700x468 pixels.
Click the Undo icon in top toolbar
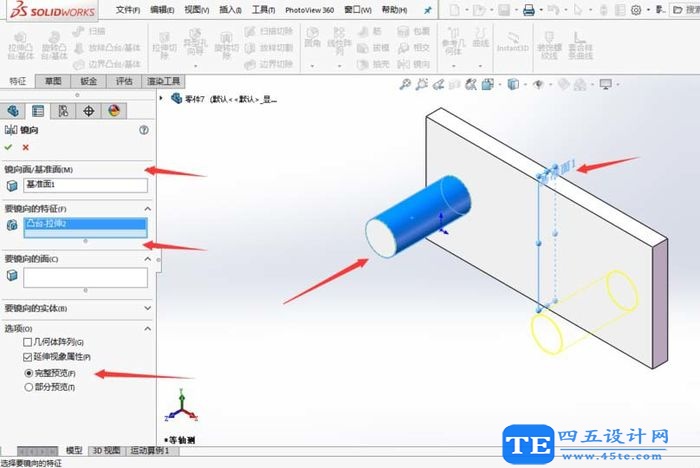[553, 10]
